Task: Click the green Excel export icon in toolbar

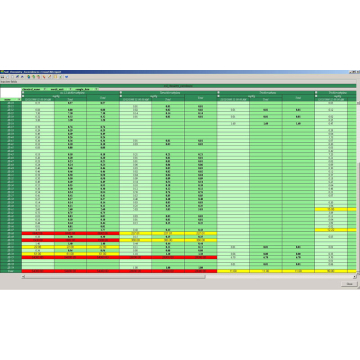Action: 60,77
